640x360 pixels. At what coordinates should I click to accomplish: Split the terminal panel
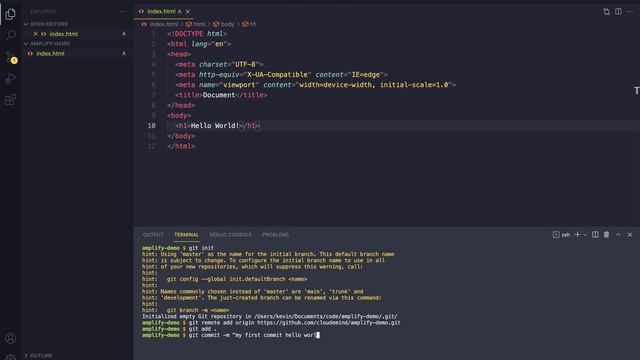point(595,235)
